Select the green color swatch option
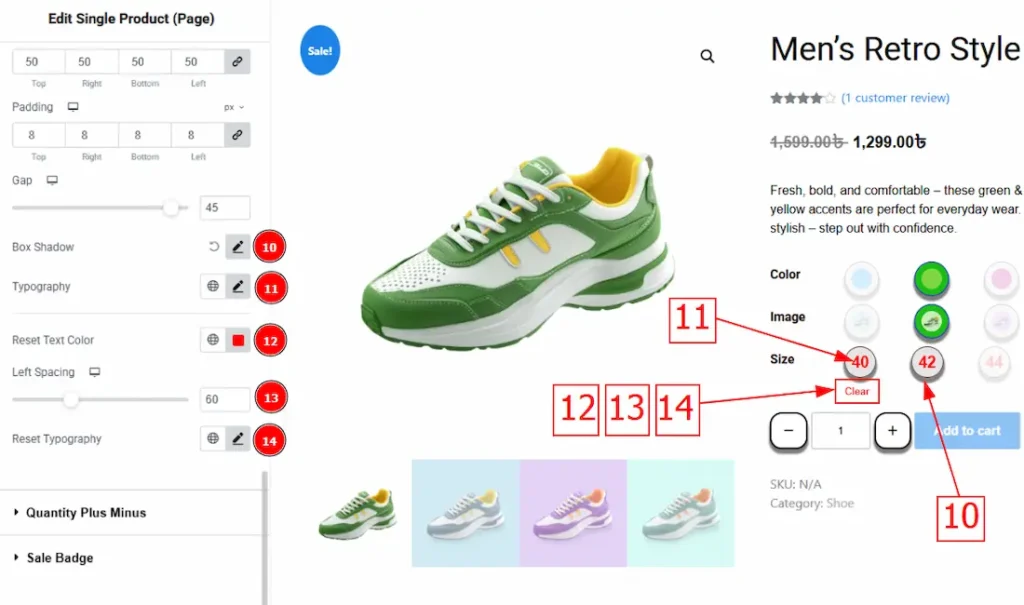This screenshot has width=1024, height=605. coord(931,279)
